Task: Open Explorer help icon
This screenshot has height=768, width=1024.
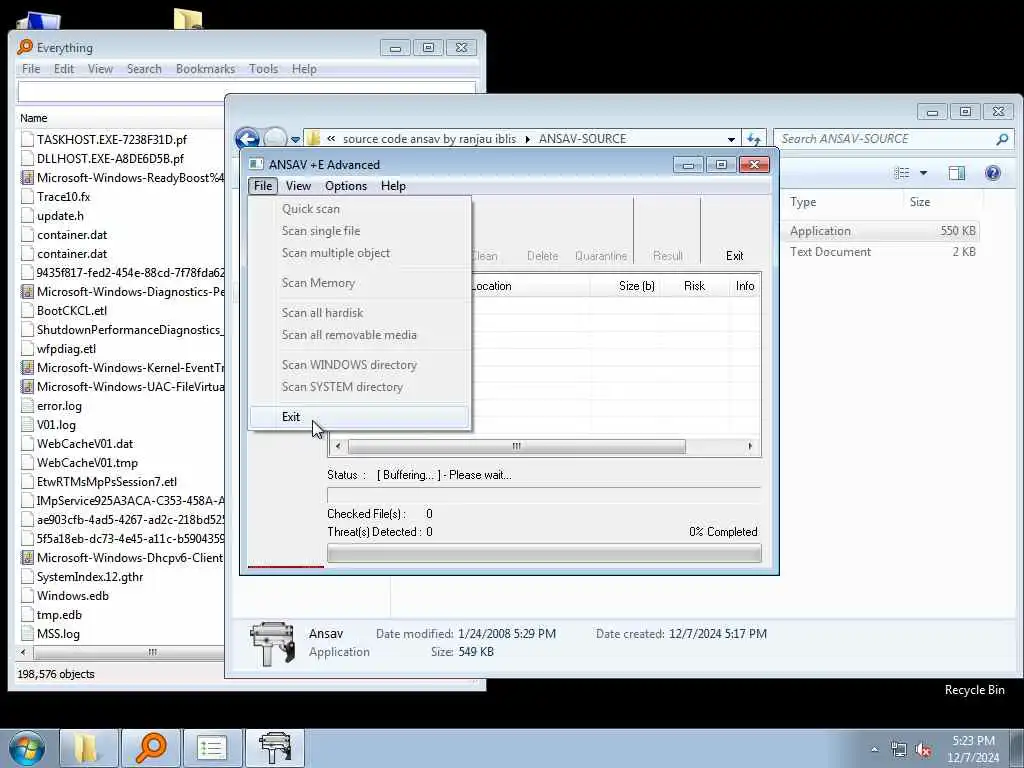Action: (993, 173)
